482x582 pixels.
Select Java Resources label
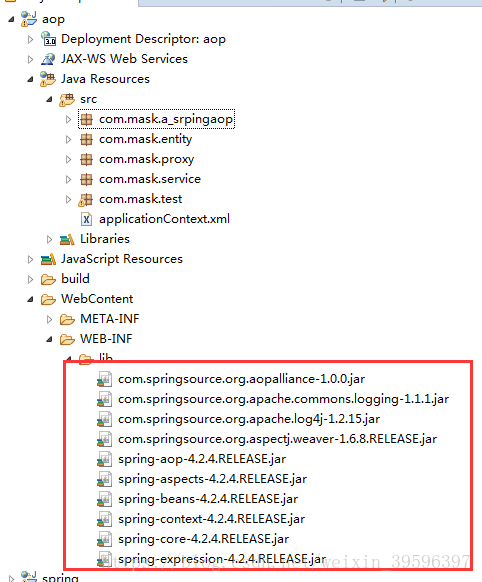(x=105, y=79)
